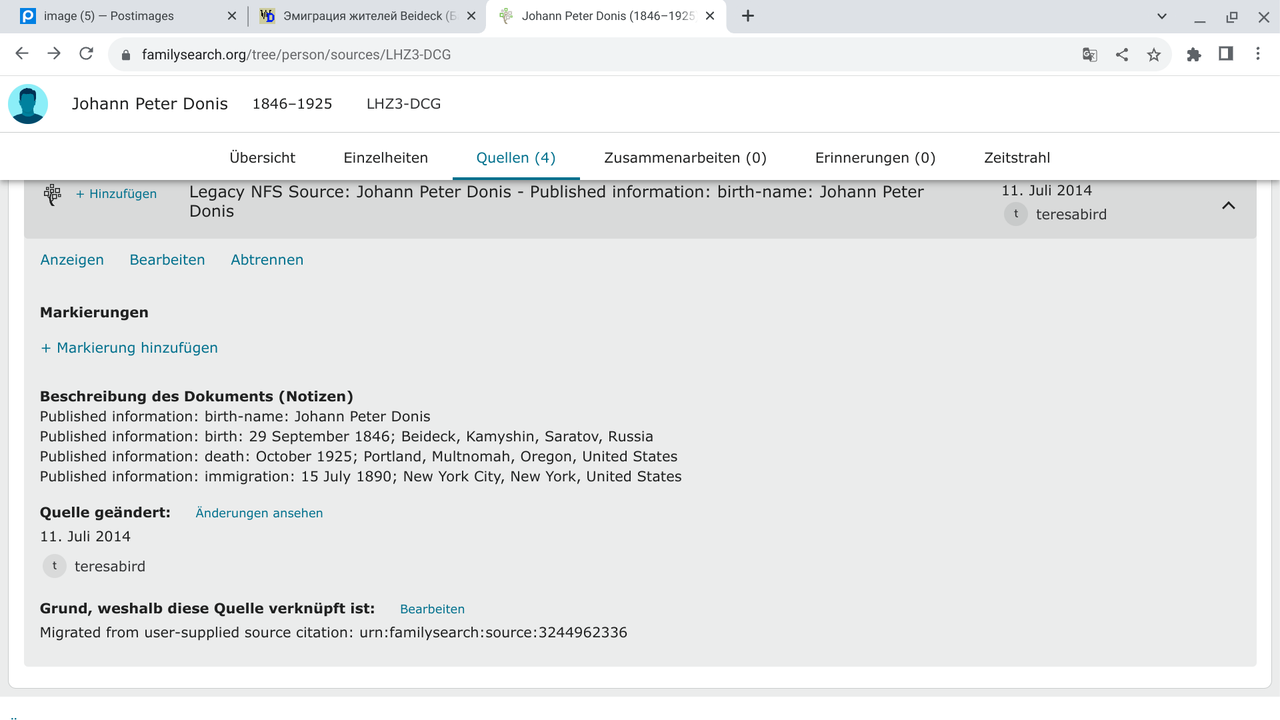Click the Johann Peter Donis name heading

(x=150, y=104)
